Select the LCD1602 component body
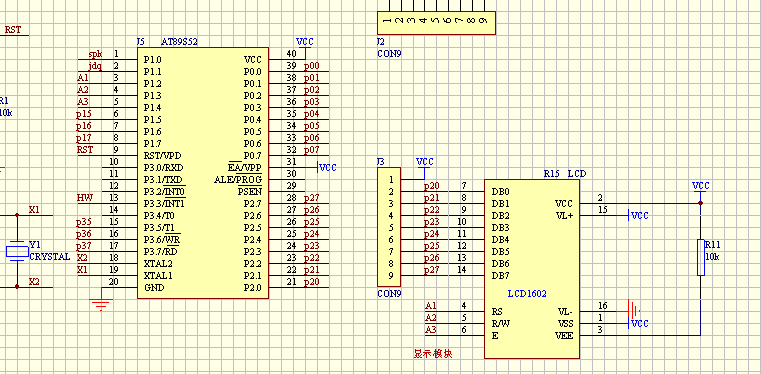761x374 pixels. [532, 269]
